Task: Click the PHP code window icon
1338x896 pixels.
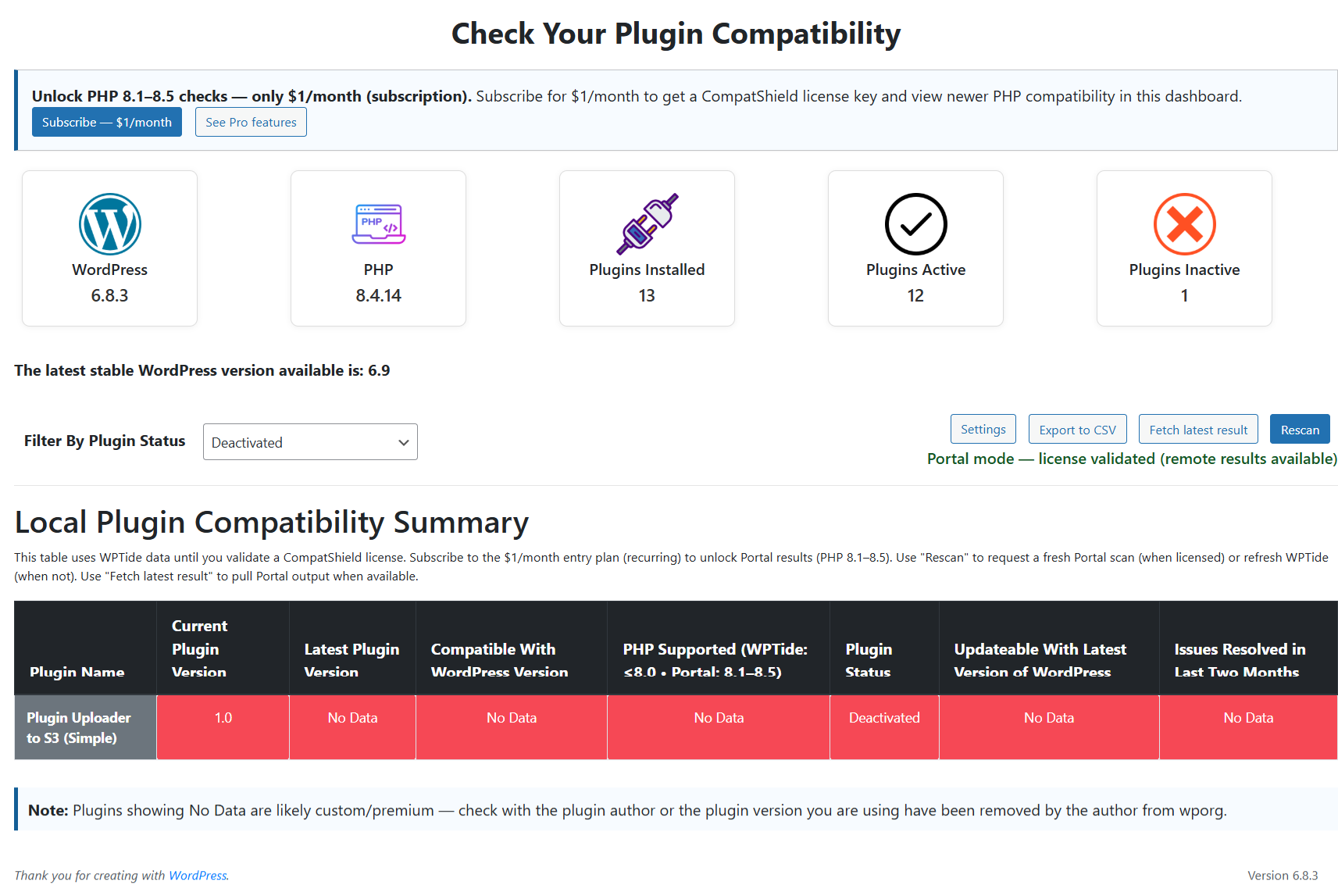Action: pos(379,224)
